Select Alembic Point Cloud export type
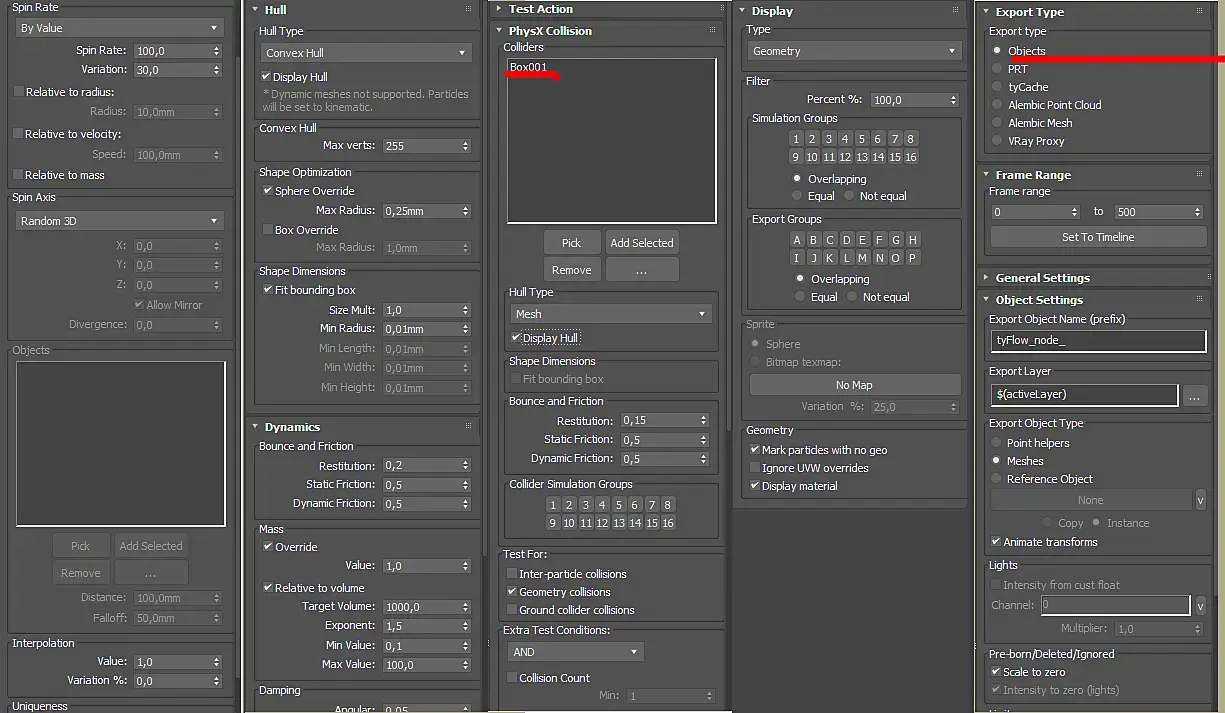 (997, 105)
